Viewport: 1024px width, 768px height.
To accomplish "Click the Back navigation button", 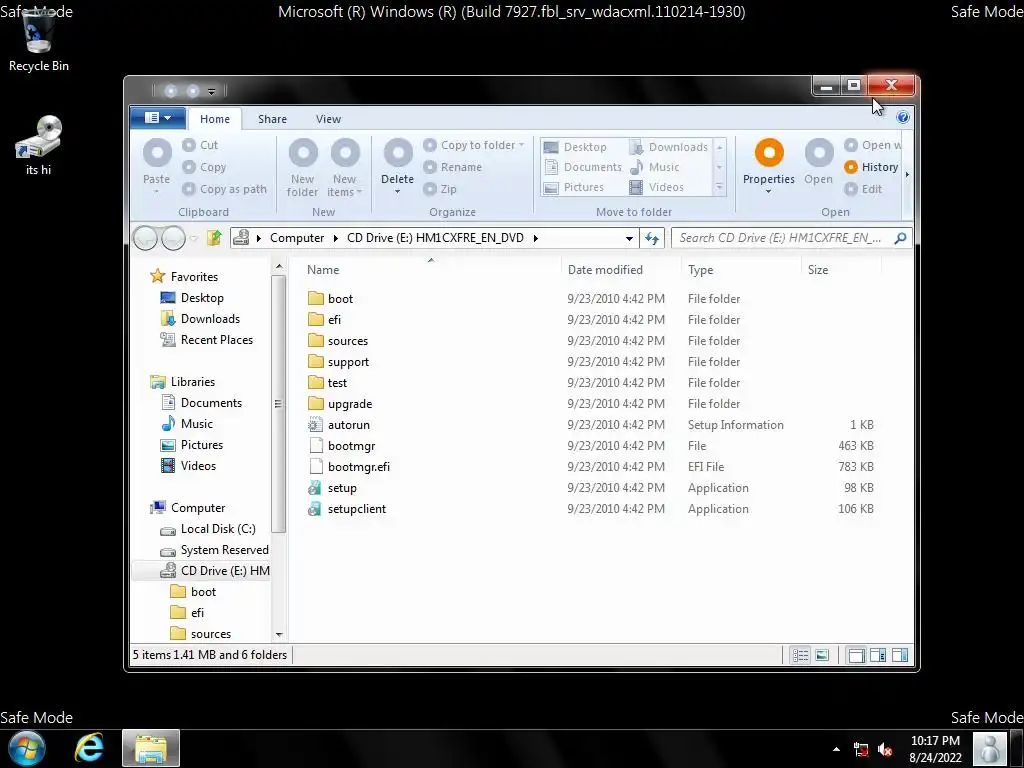I will coord(145,238).
